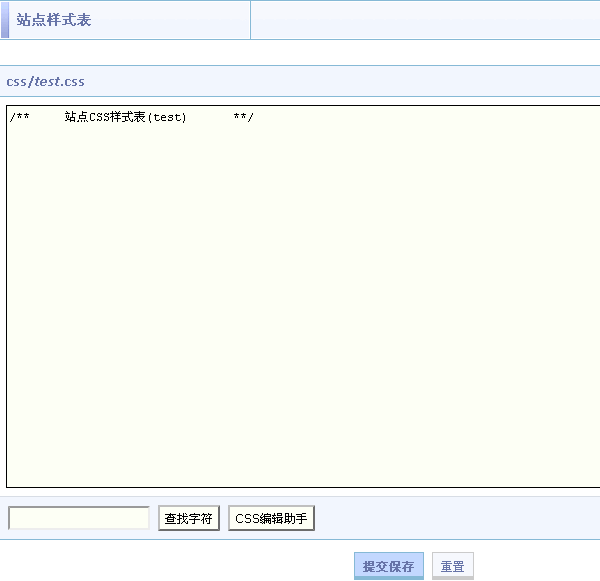Click the italic test.css filename text

(60, 81)
